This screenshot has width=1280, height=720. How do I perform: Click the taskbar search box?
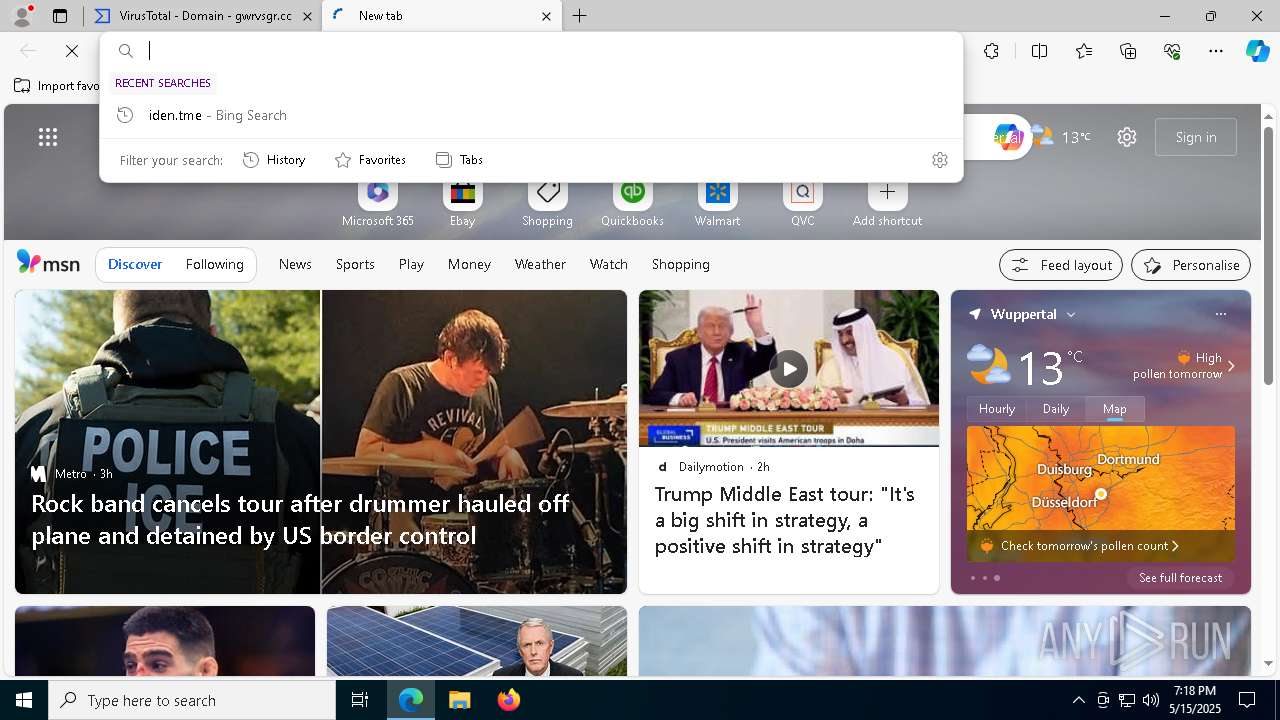tap(192, 700)
